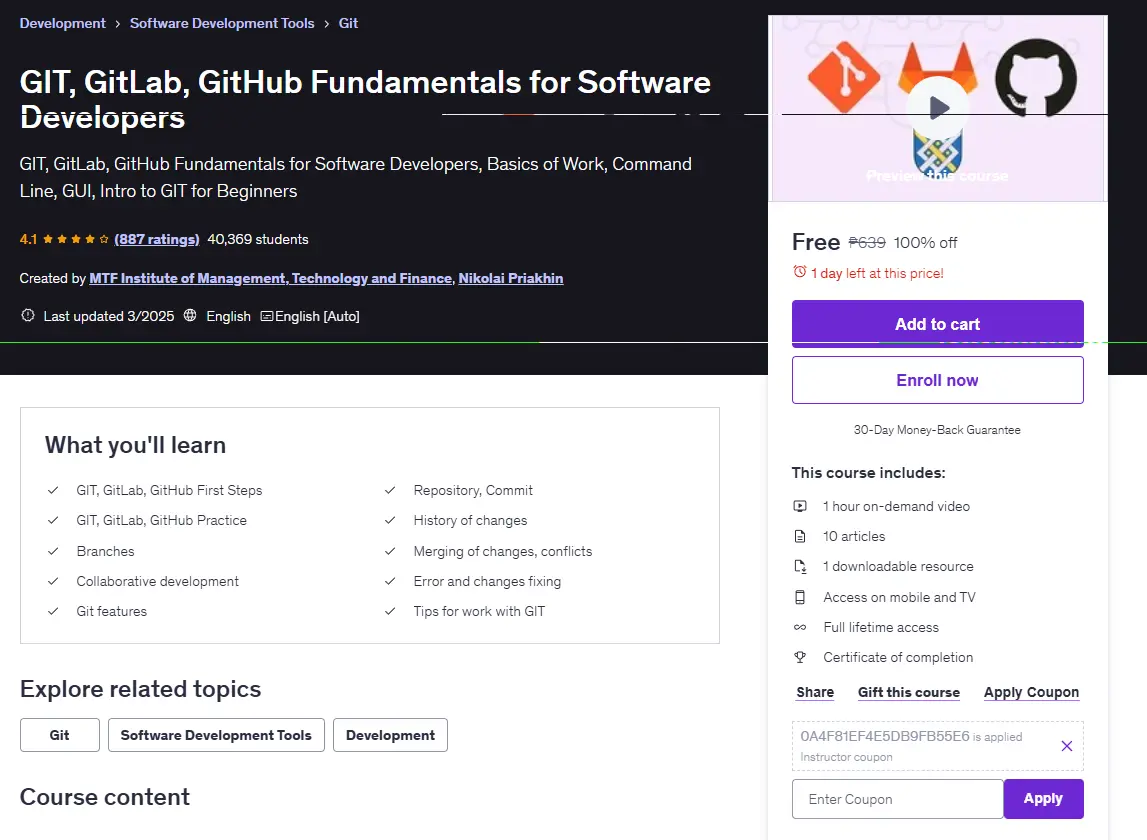The width and height of the screenshot is (1147, 840).
Task: Open the 887 ratings link
Action: click(157, 239)
